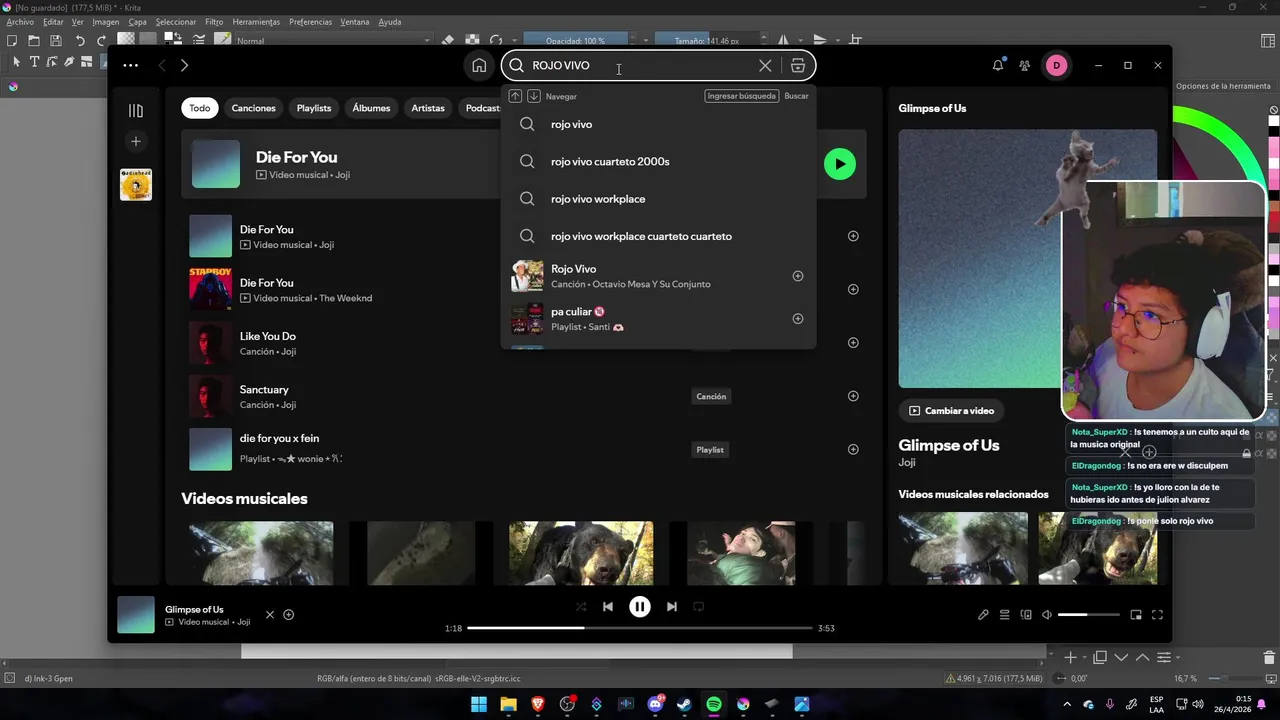Add 'pa culiar' playlist to library

798,319
